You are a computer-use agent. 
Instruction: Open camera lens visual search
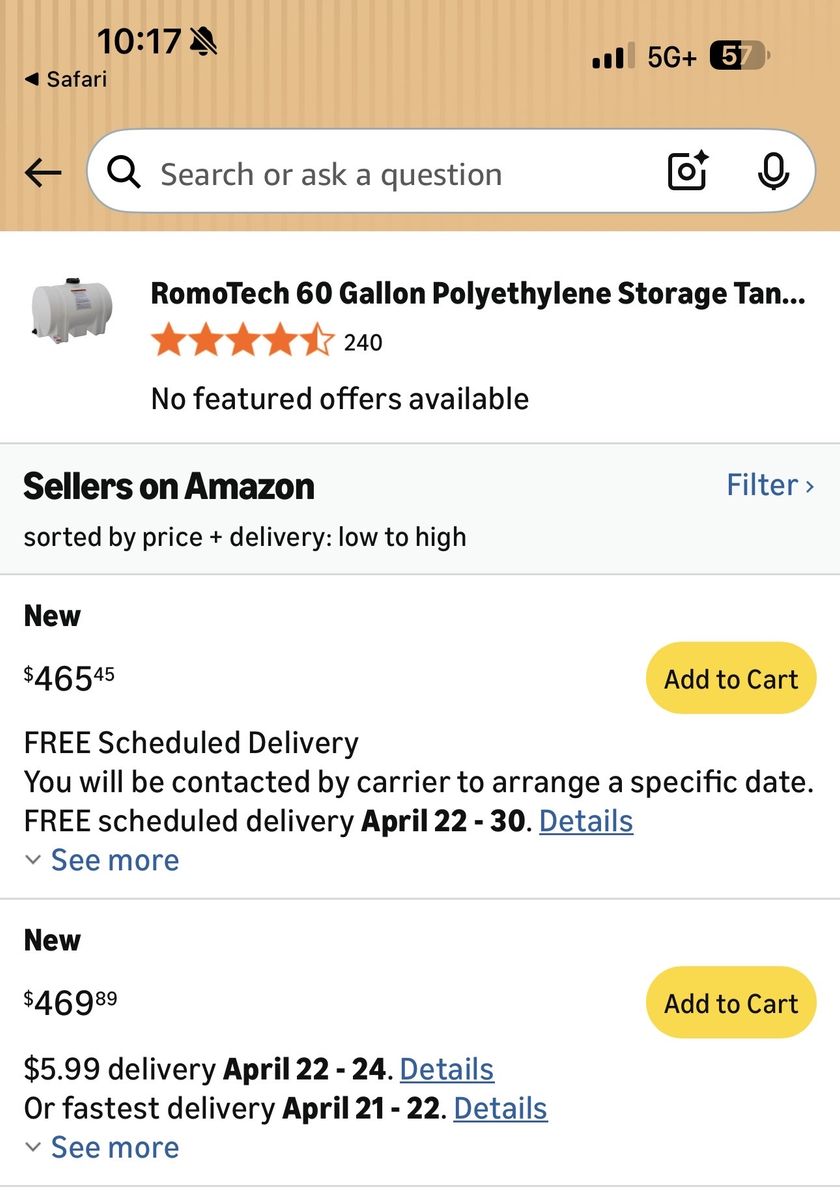click(x=688, y=171)
